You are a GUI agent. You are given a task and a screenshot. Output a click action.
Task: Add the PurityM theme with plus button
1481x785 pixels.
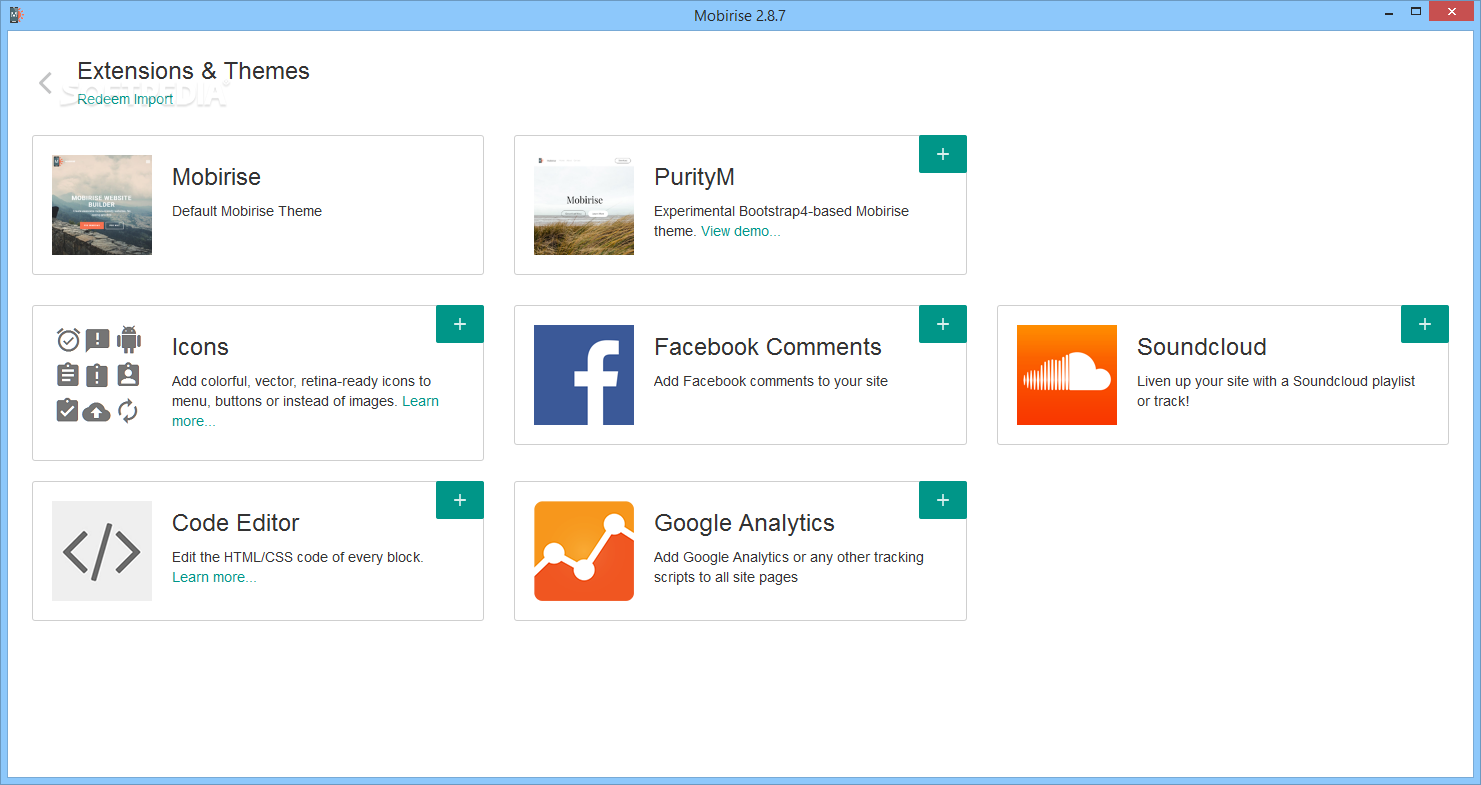(x=942, y=154)
